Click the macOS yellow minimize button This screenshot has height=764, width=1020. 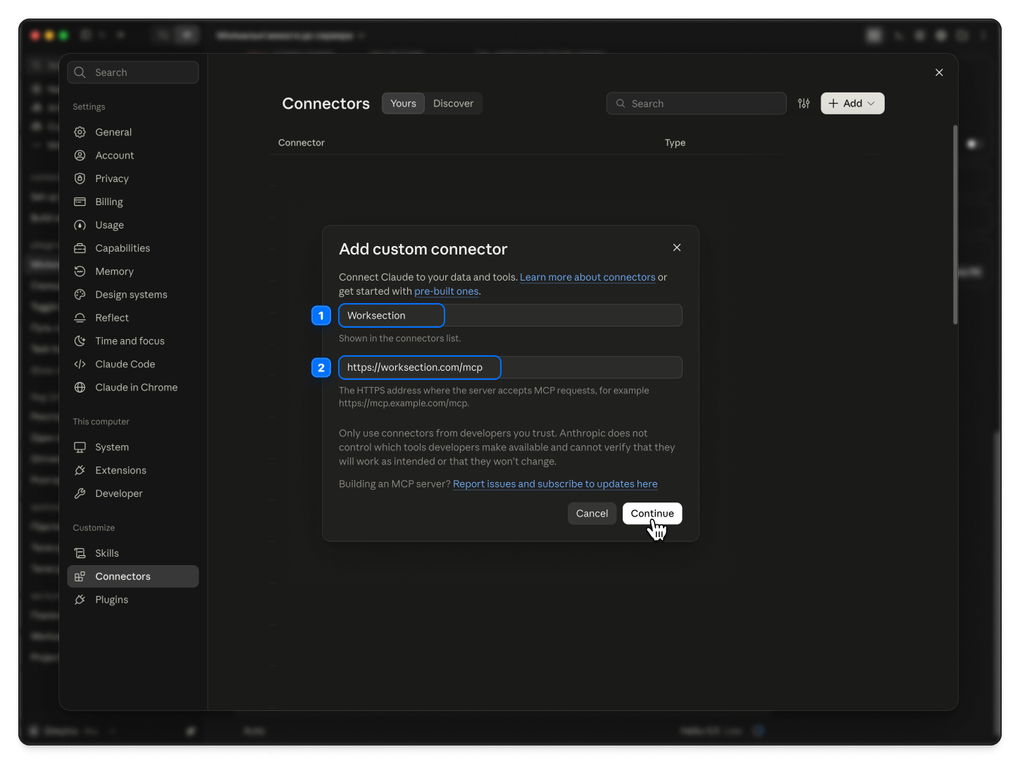pyautogui.click(x=49, y=35)
